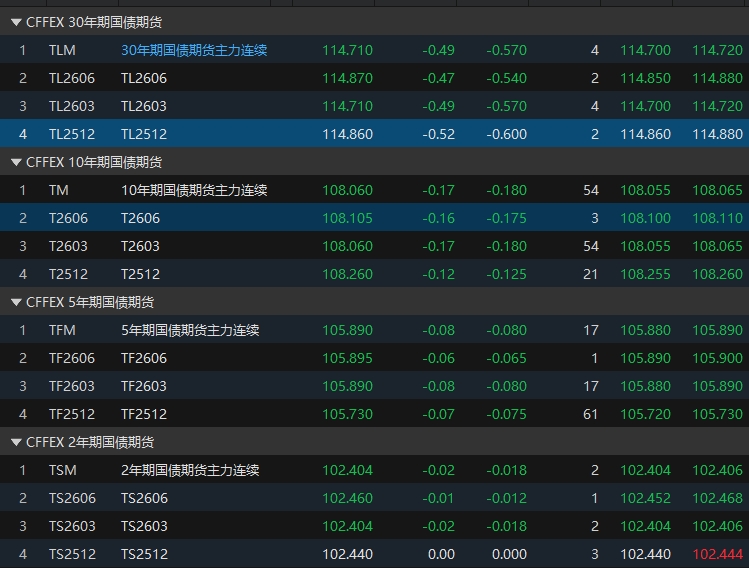The image size is (749, 568).
Task: Collapse the CFFEX 30年期国债期货 group
Action: (16, 22)
